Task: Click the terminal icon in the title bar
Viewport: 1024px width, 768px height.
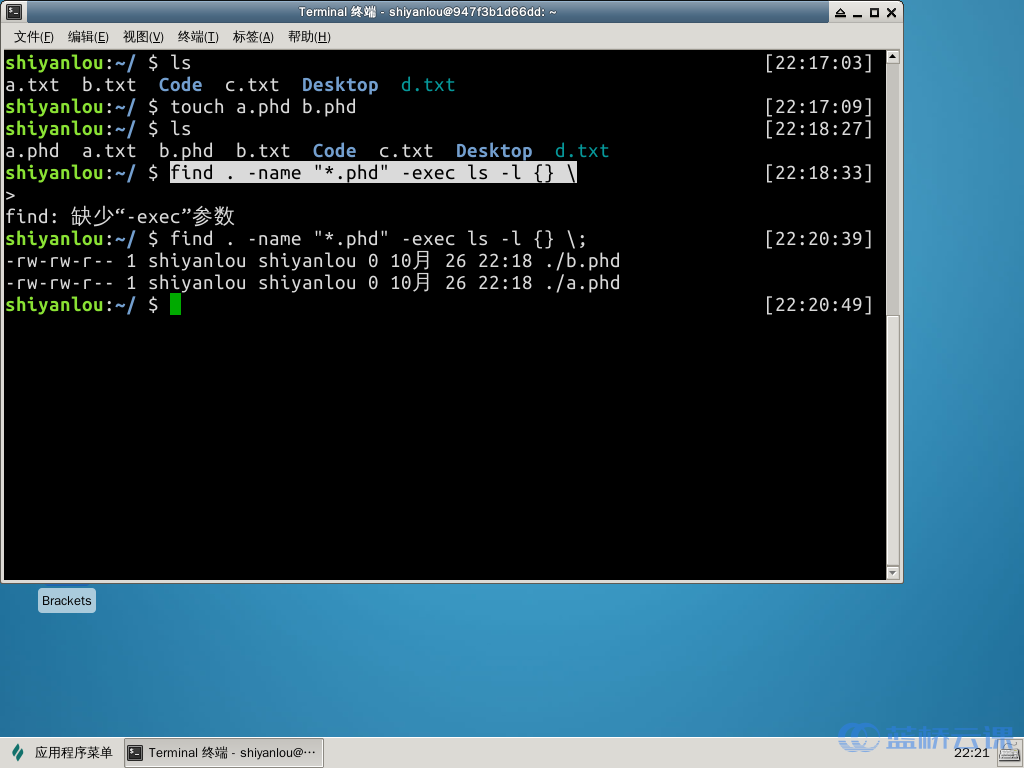Action: tap(13, 12)
